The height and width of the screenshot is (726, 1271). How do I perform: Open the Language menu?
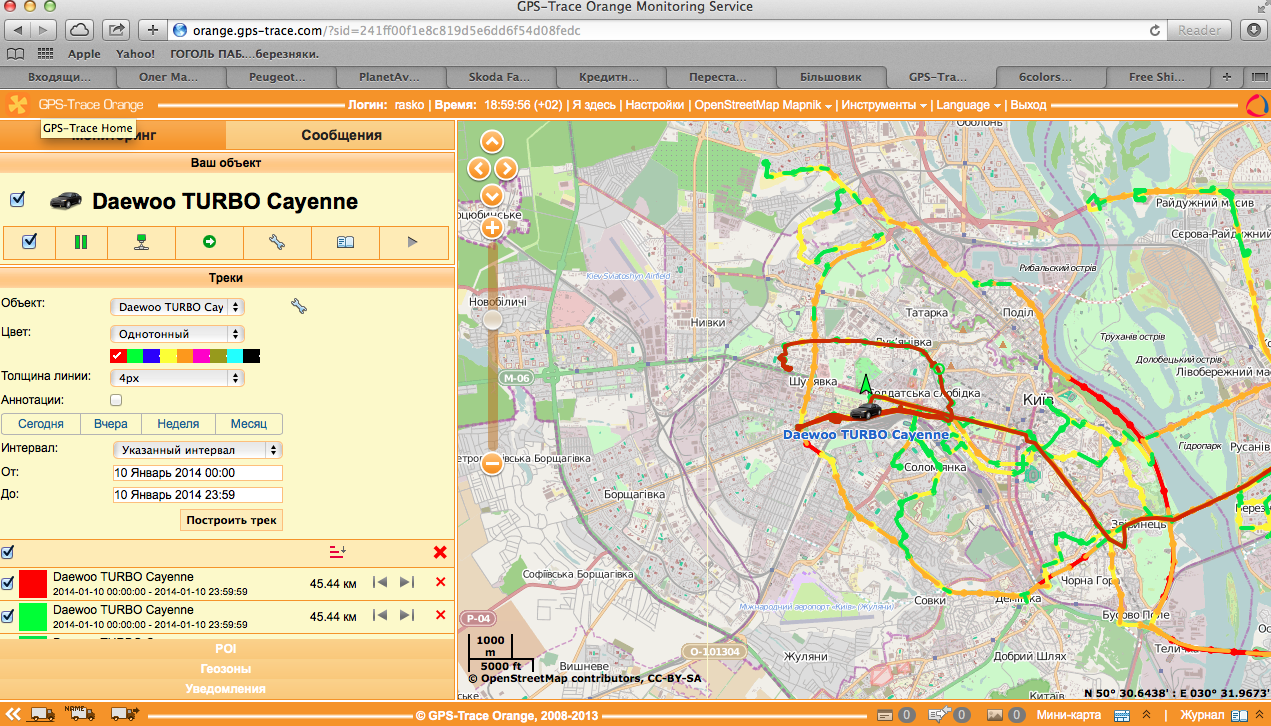pos(969,105)
